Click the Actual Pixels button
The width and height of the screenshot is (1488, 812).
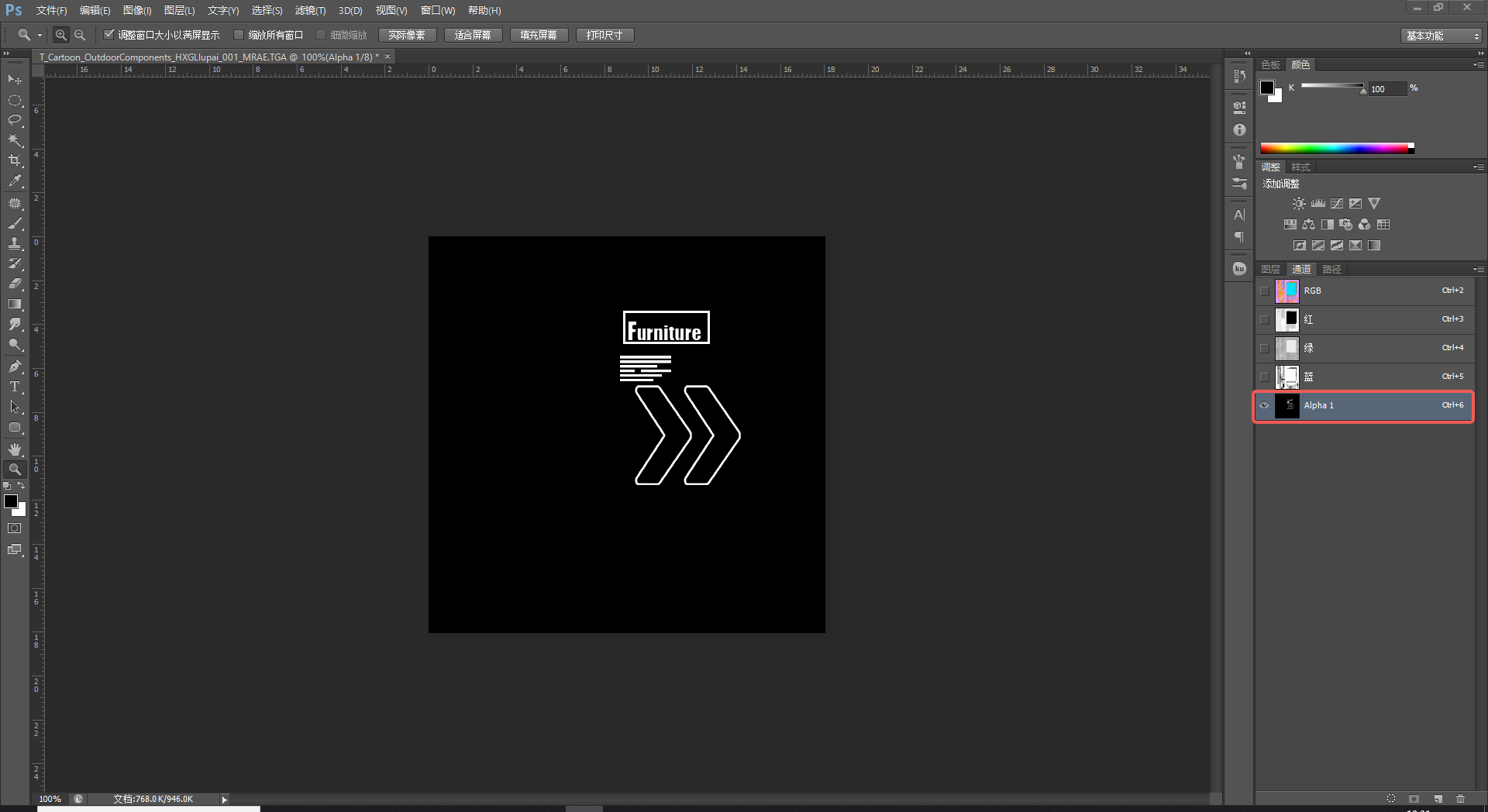tap(408, 36)
